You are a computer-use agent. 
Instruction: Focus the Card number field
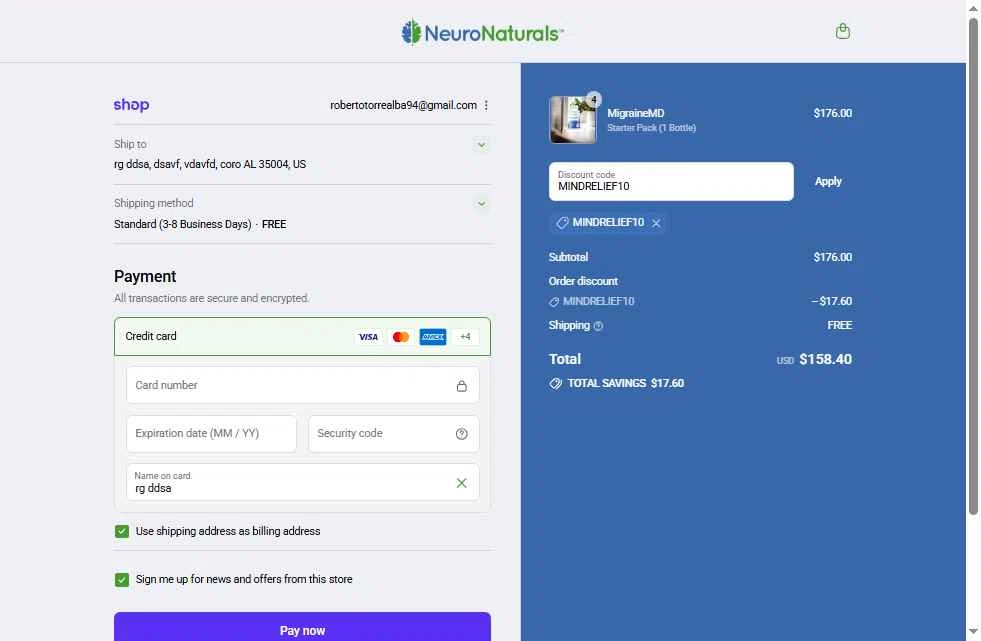(x=303, y=385)
